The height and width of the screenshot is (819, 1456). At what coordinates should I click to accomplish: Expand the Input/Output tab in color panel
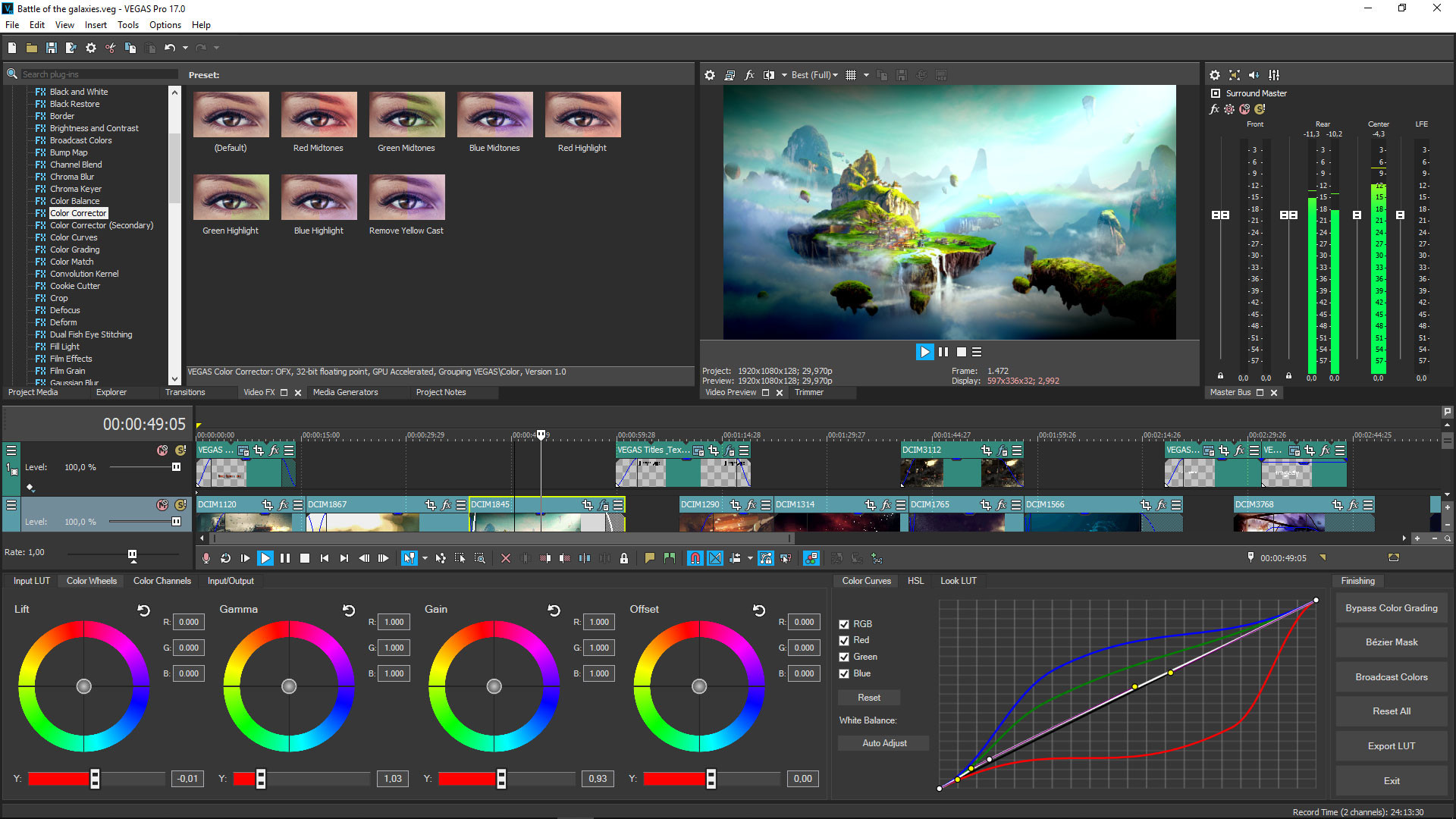click(x=230, y=580)
